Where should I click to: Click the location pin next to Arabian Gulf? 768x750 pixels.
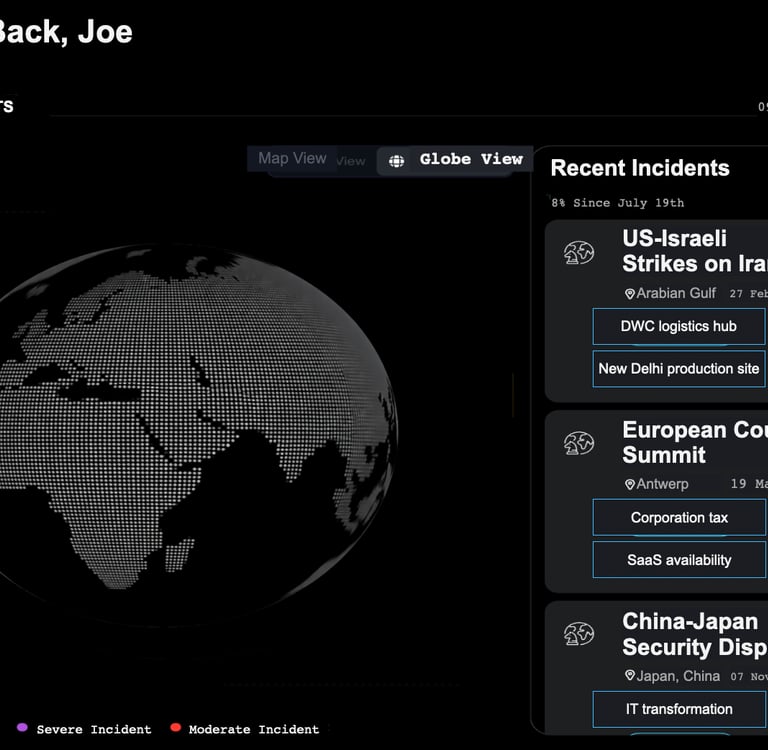[x=630, y=294]
